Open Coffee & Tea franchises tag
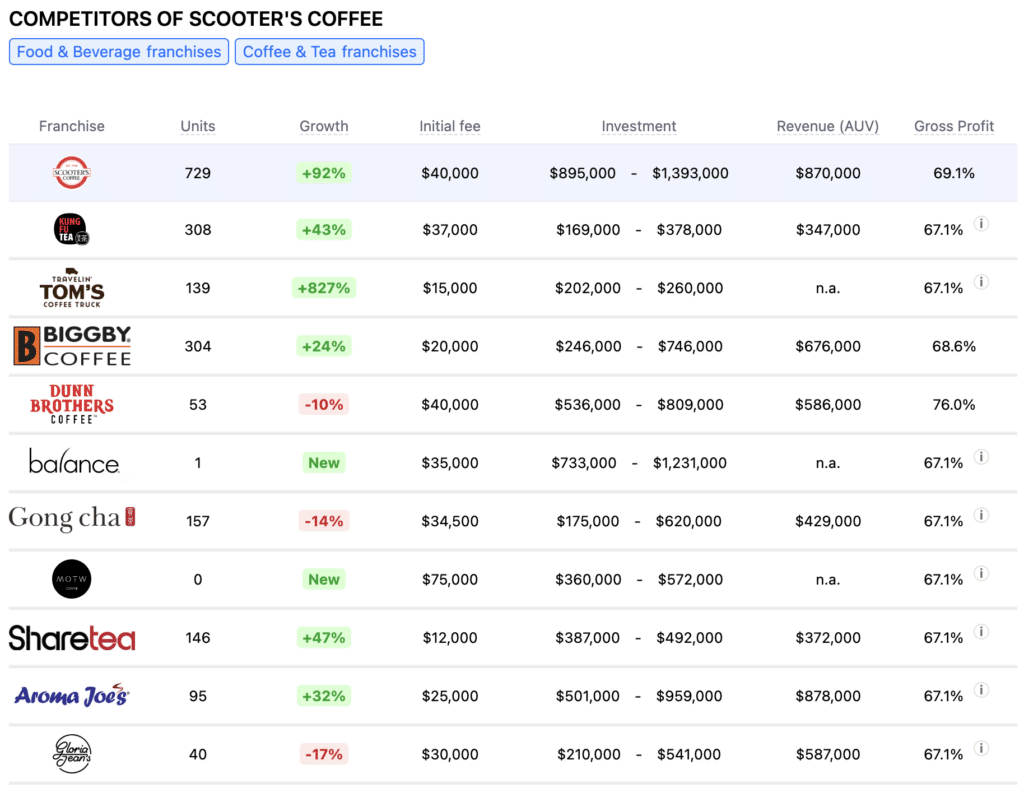 pos(330,52)
